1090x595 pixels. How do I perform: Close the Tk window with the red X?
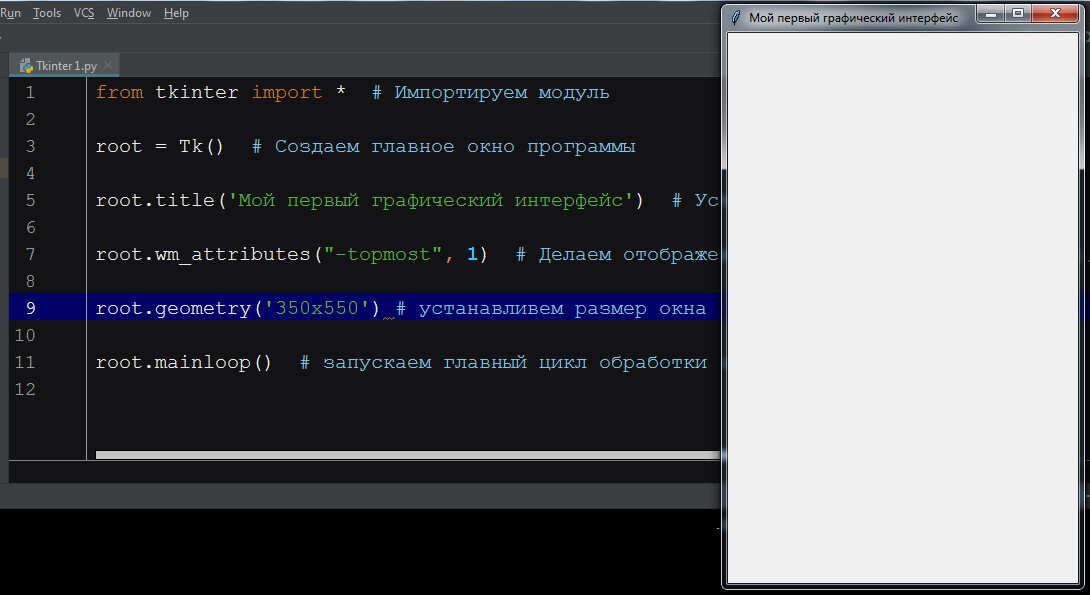pyautogui.click(x=1055, y=13)
